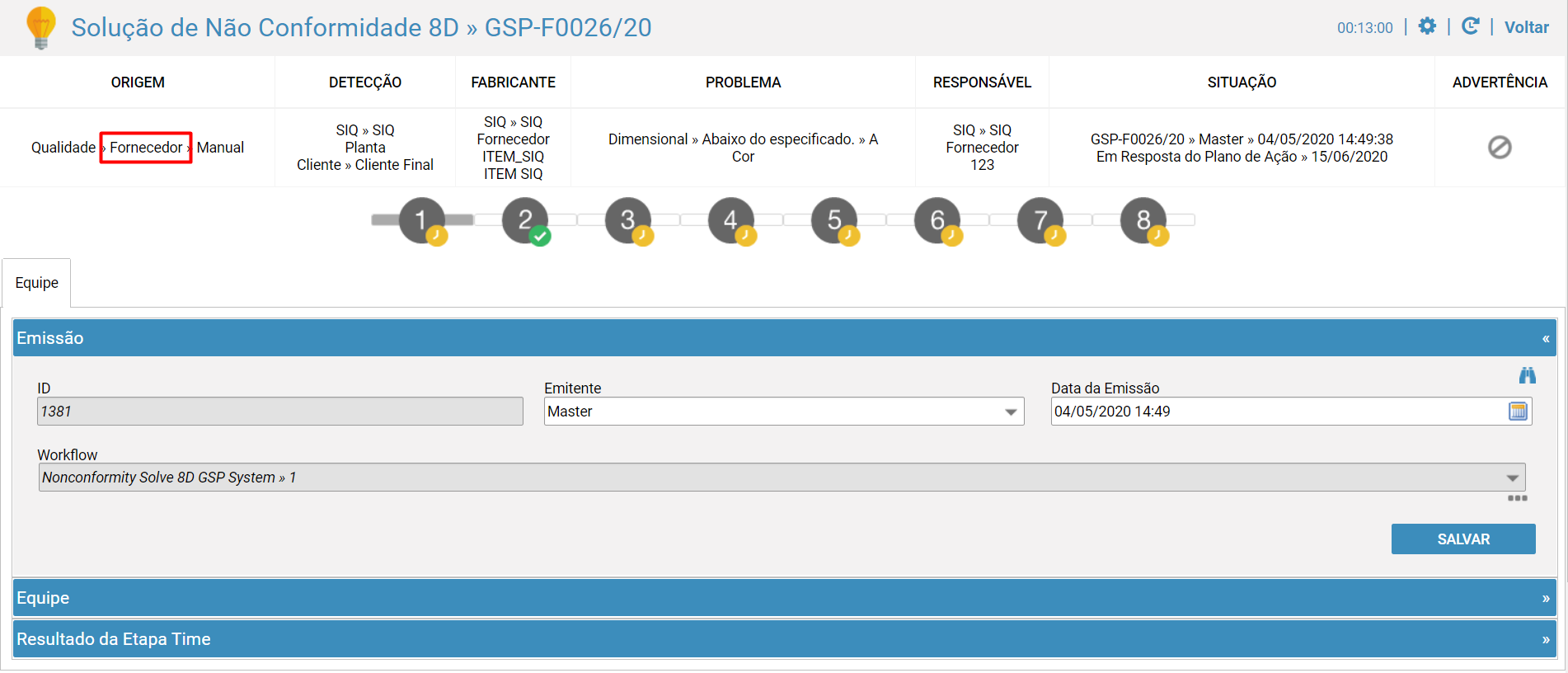Go to step 8 of the 8D workflow
Image resolution: width=1568 pixels, height=673 pixels.
(1143, 220)
